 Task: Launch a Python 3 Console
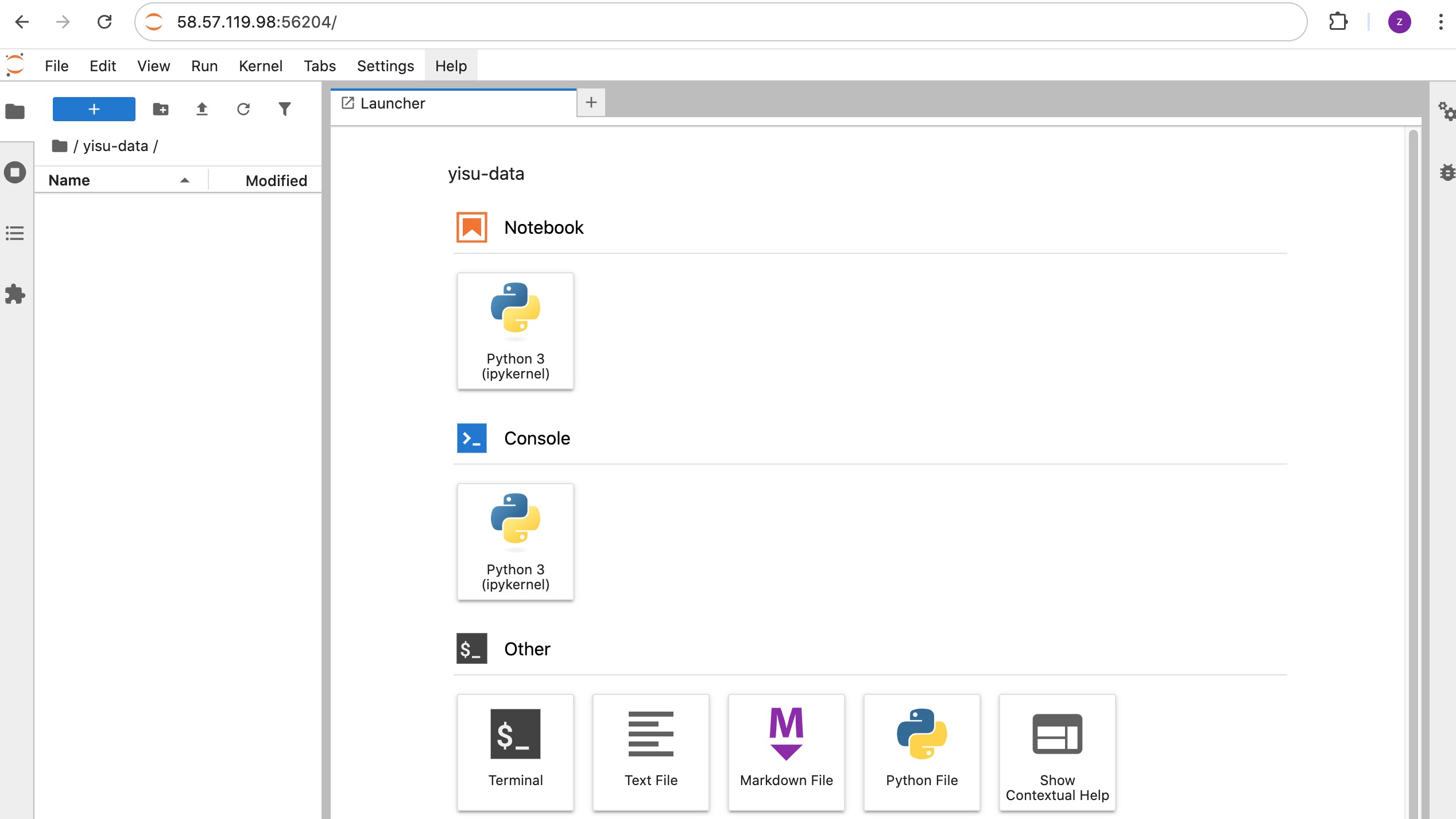coord(515,542)
